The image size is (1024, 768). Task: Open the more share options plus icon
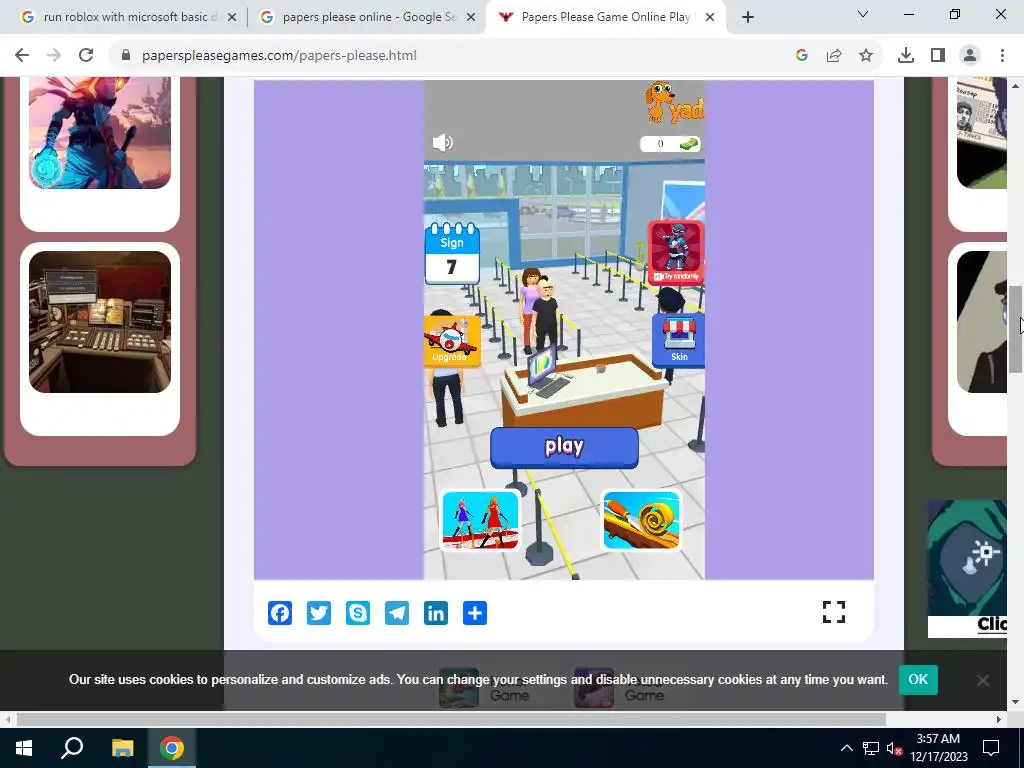pos(475,613)
